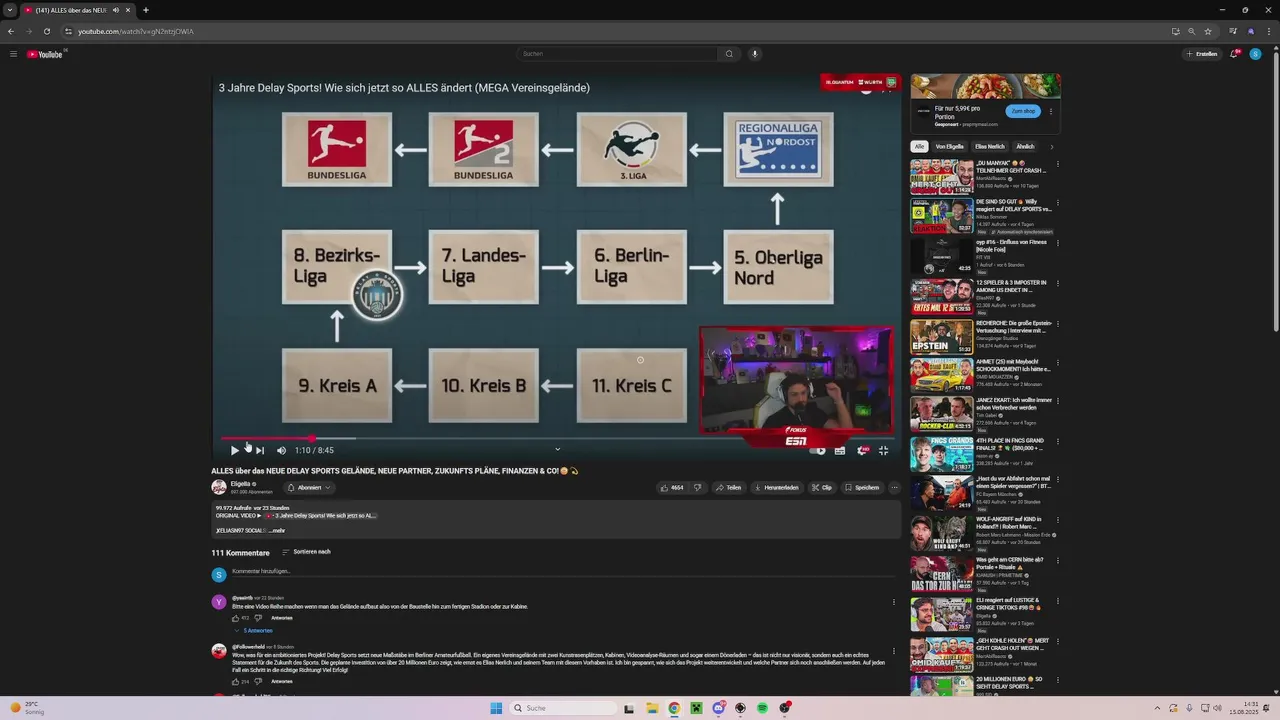The width and height of the screenshot is (1280, 720).
Task: Open the Abonniert subscription dropdown
Action: click(x=309, y=488)
